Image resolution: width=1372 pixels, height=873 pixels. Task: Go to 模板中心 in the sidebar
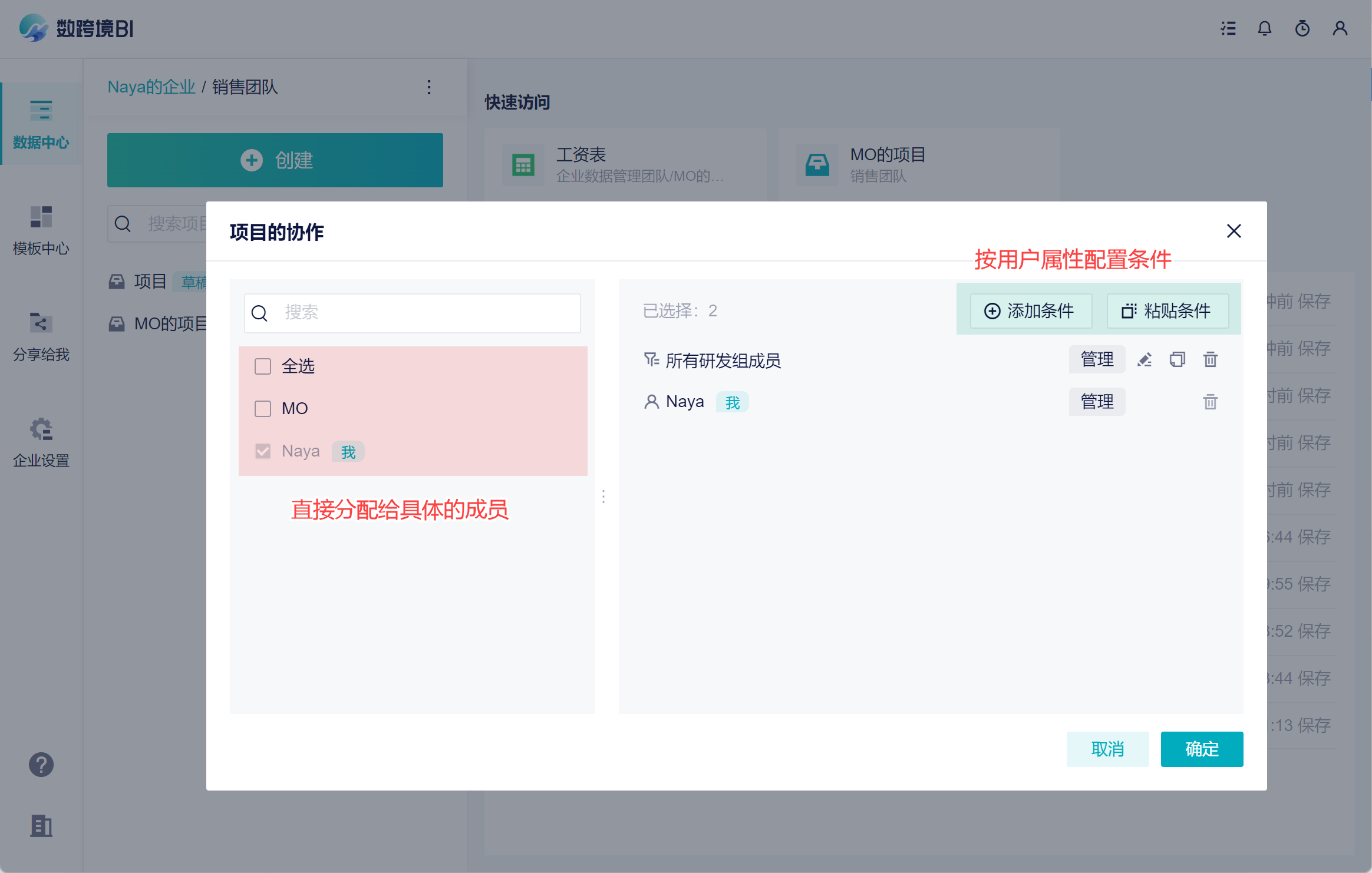[41, 230]
